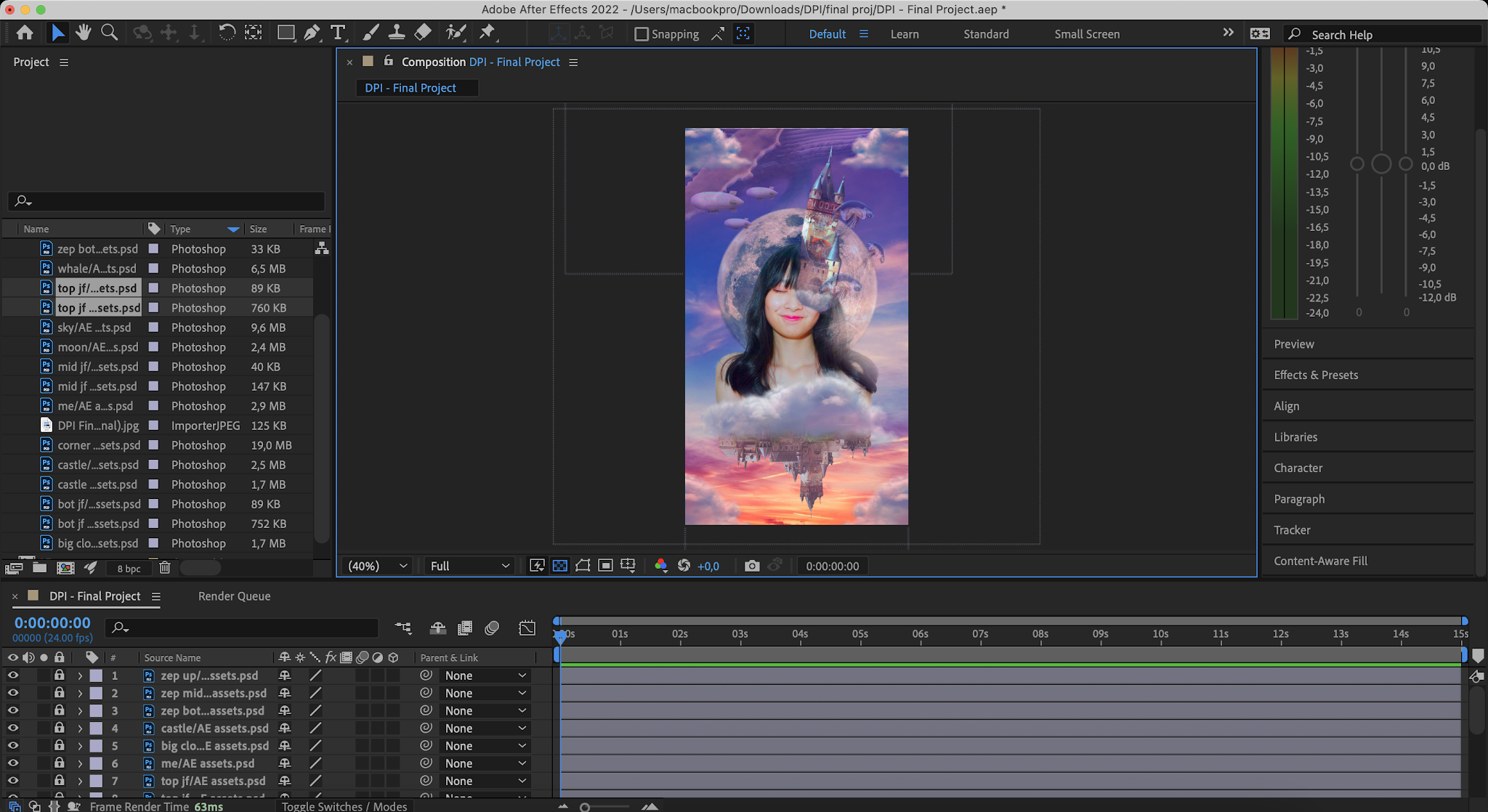Open the graph editor button

[527, 628]
